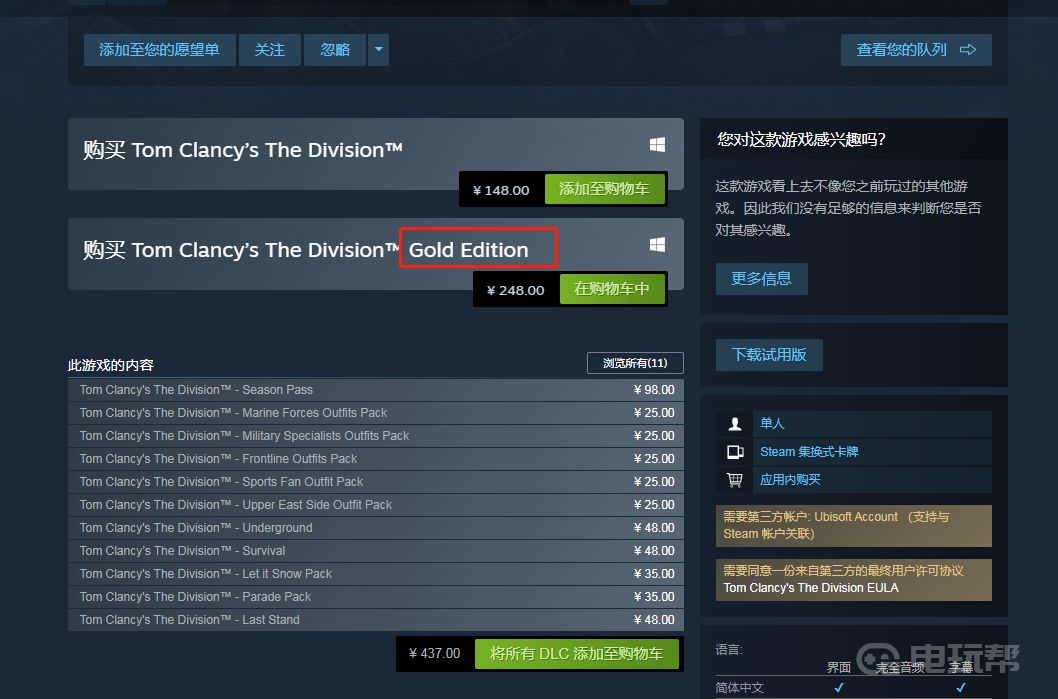This screenshot has width=1058, height=699.
Task: Open the Season Pass DLC row
Action: pos(376,390)
